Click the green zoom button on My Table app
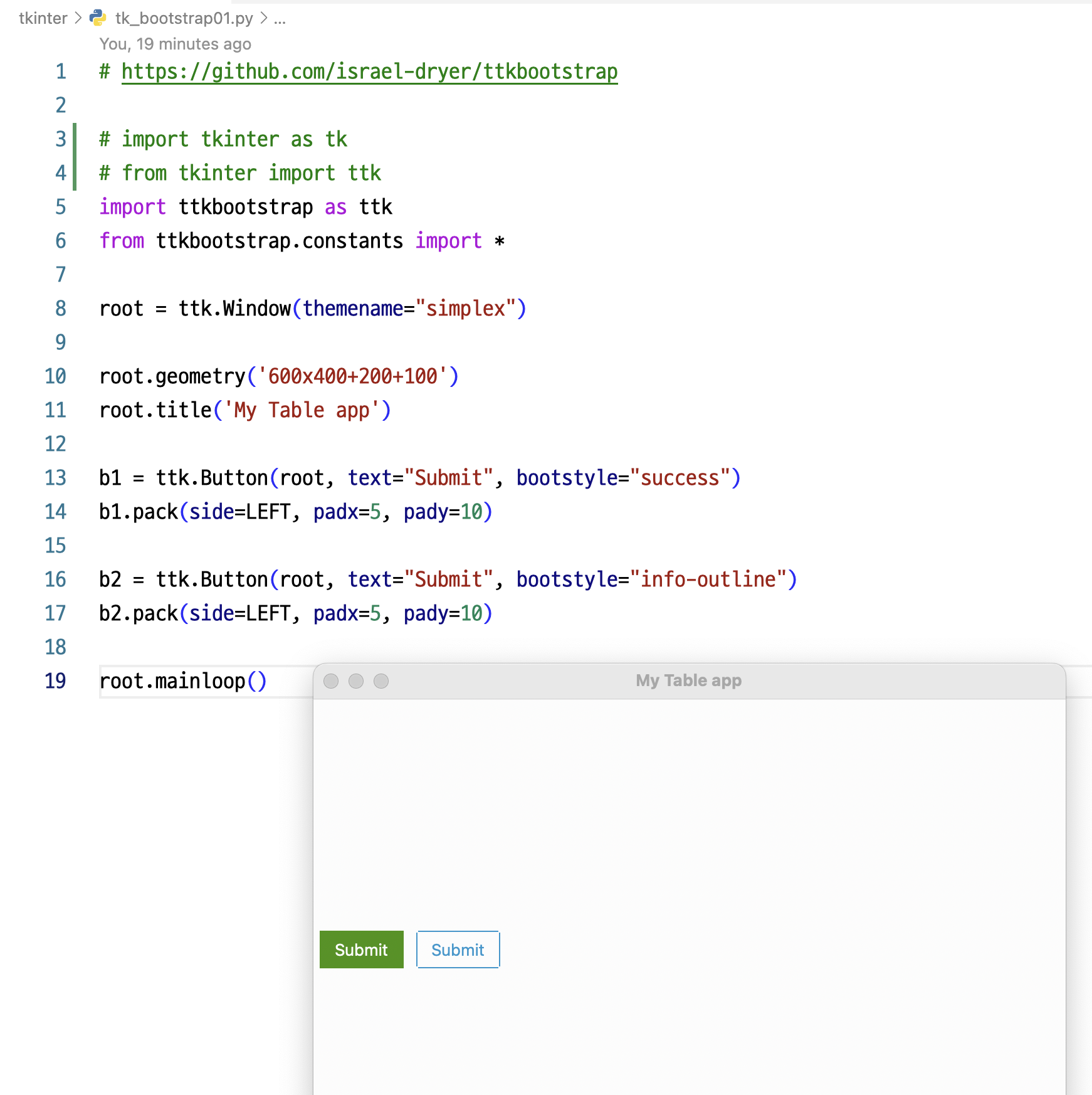Viewport: 1092px width, 1095px height. [381, 680]
